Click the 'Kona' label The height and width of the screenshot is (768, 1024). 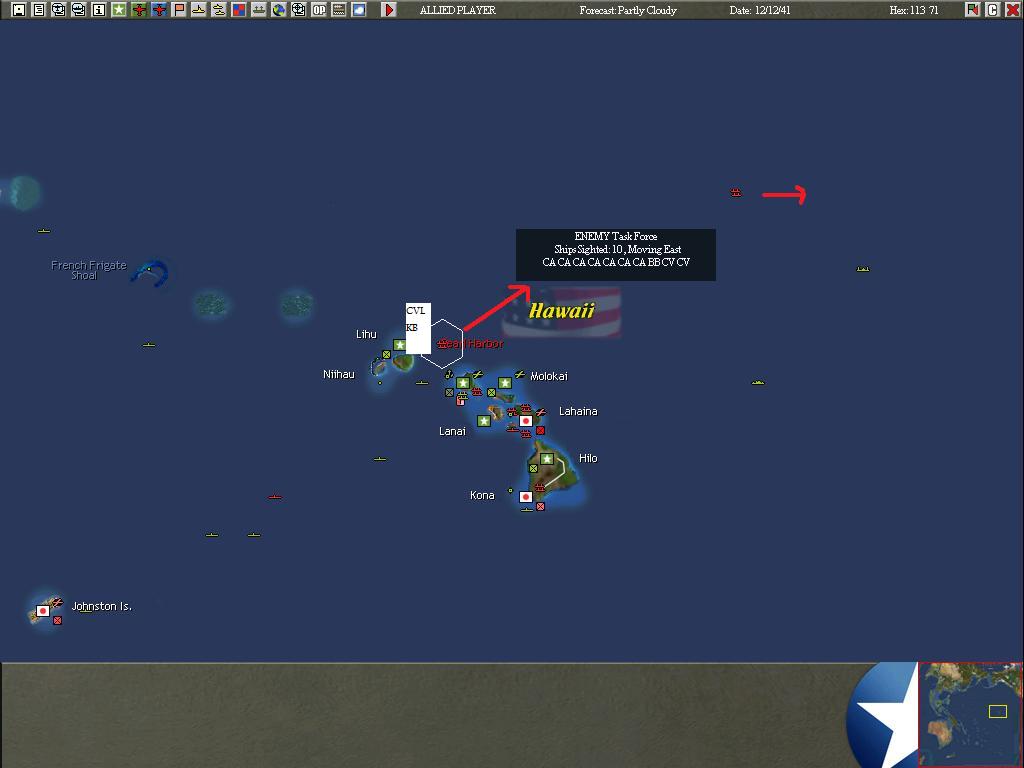[482, 496]
